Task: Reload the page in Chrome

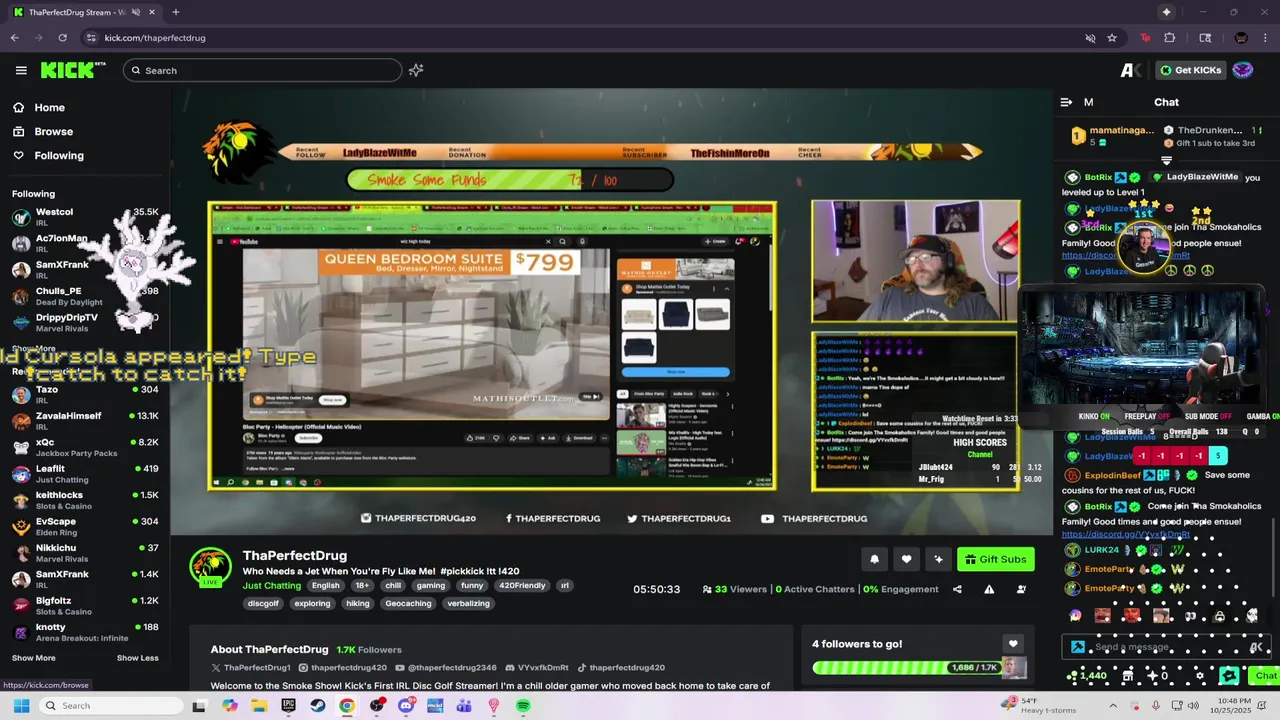Action: click(x=62, y=38)
